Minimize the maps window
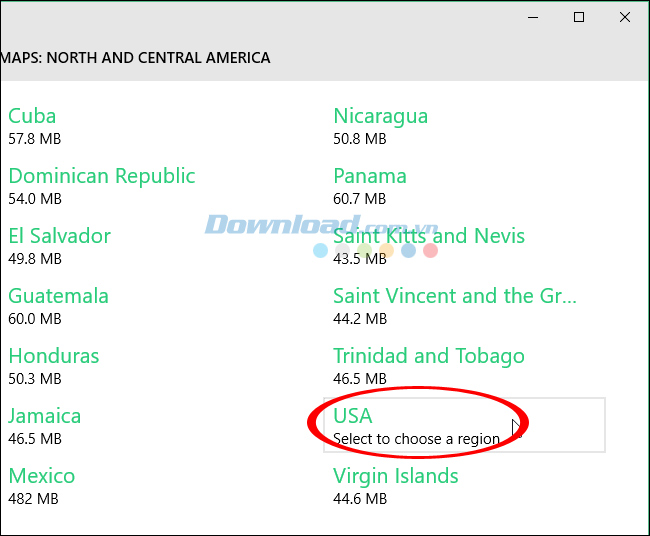650x536 pixels. coord(532,17)
